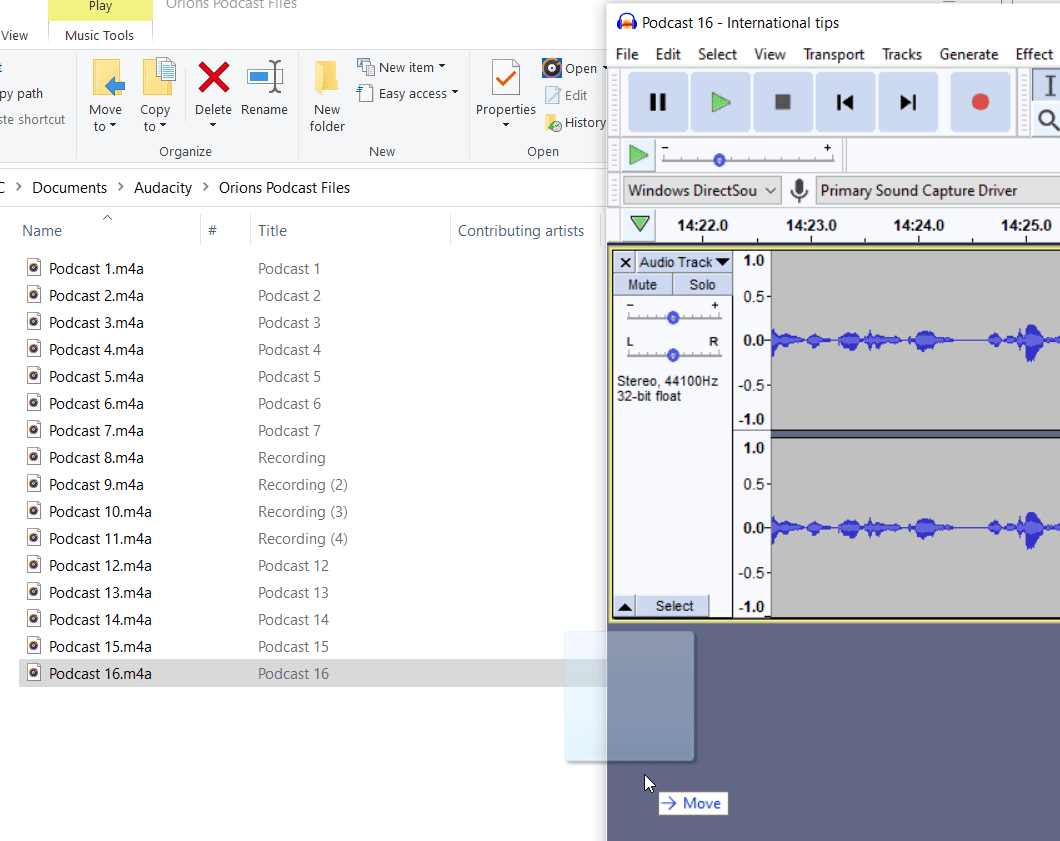Mute the Audio Track
The image size is (1060, 841).
(642, 285)
